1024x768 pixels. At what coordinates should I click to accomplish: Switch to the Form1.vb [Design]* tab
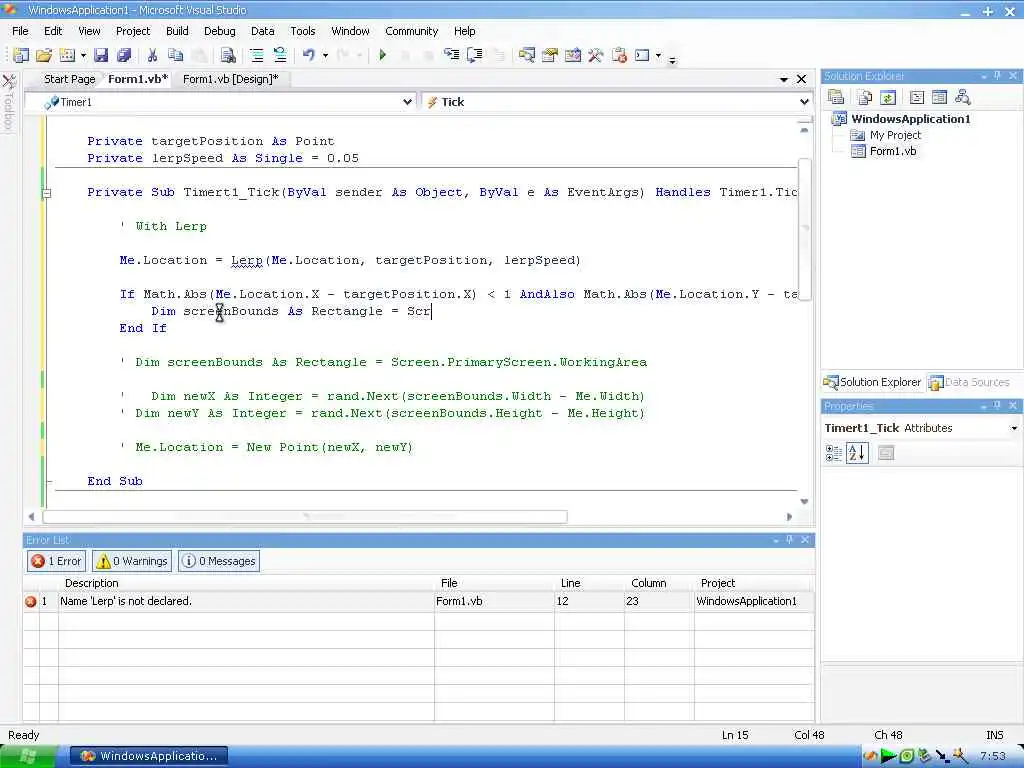[x=230, y=79]
